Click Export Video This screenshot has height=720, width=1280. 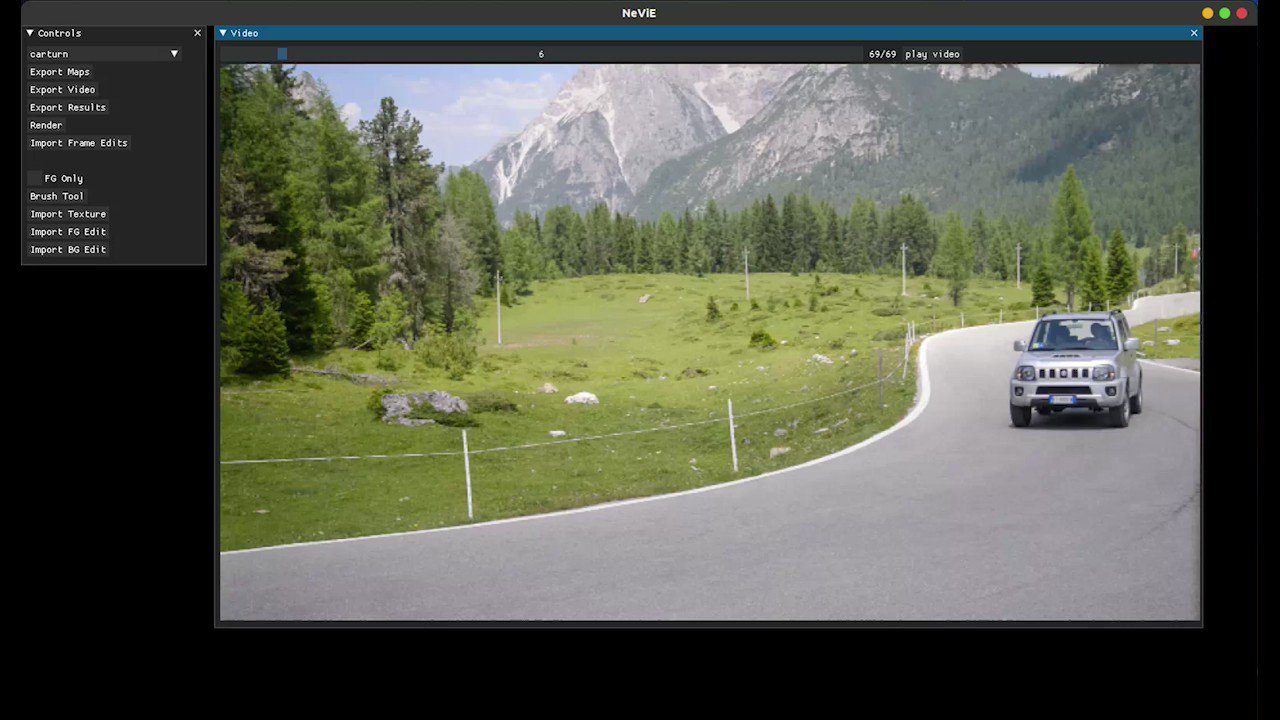[x=62, y=89]
